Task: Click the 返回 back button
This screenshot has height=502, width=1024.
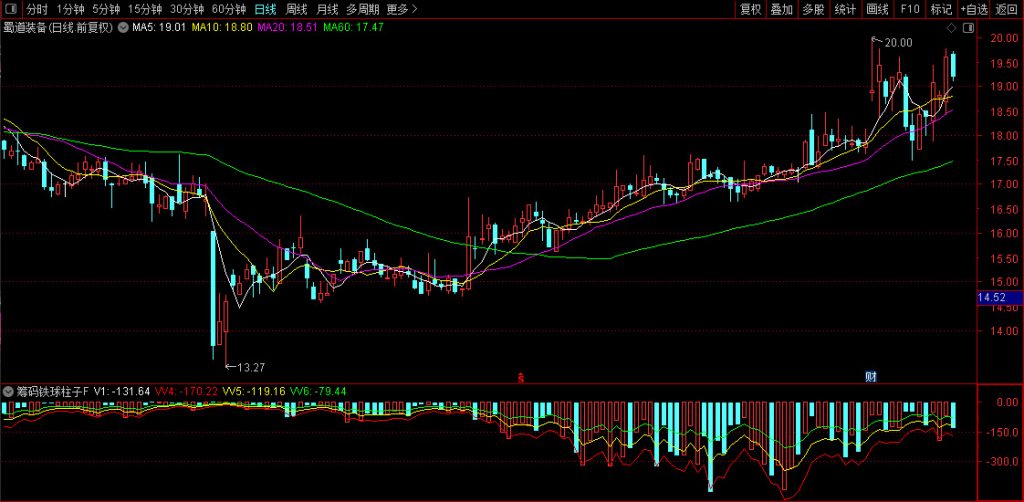Action: tap(1006, 9)
